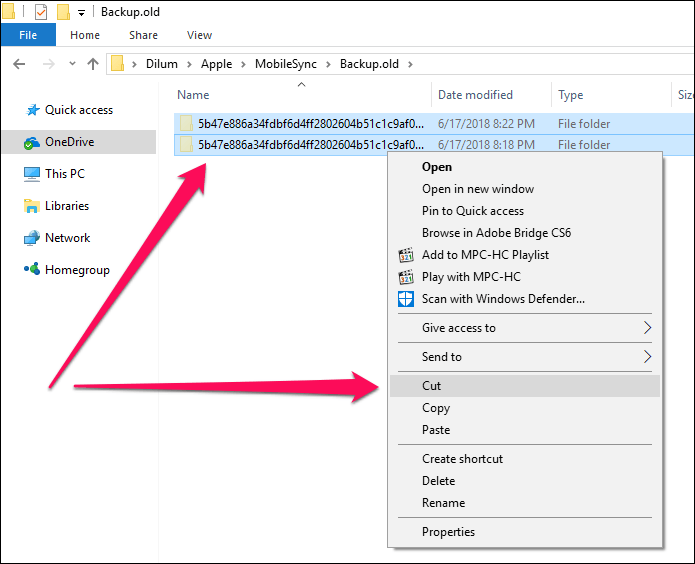Go up one folder level
The width and height of the screenshot is (695, 564).
(93, 64)
